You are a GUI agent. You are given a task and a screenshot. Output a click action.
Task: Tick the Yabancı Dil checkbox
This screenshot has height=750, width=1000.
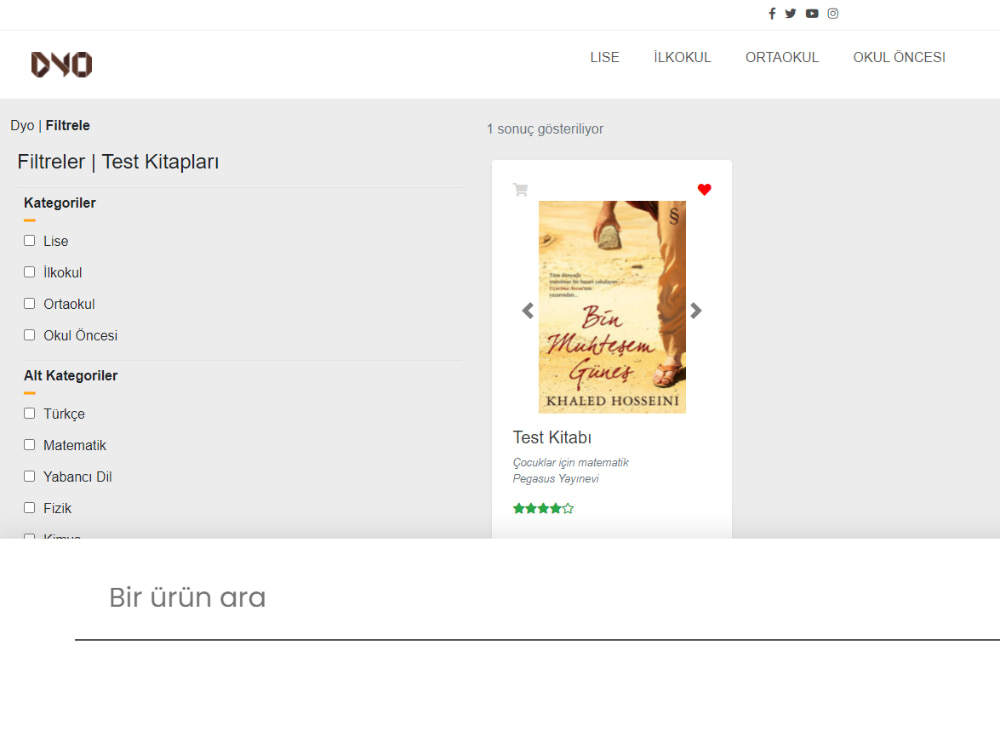tap(29, 476)
